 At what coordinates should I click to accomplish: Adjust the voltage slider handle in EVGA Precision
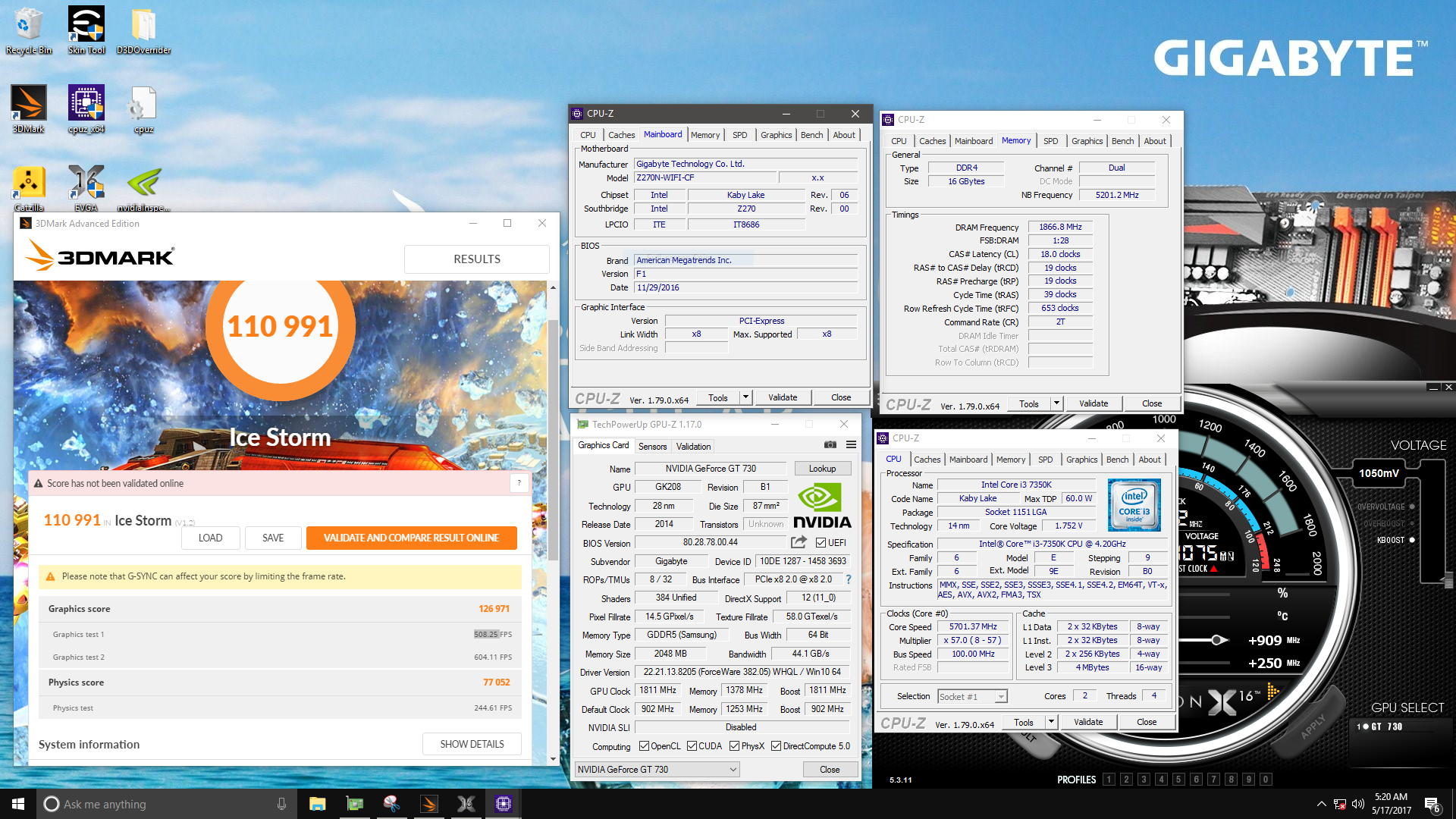(1448, 580)
